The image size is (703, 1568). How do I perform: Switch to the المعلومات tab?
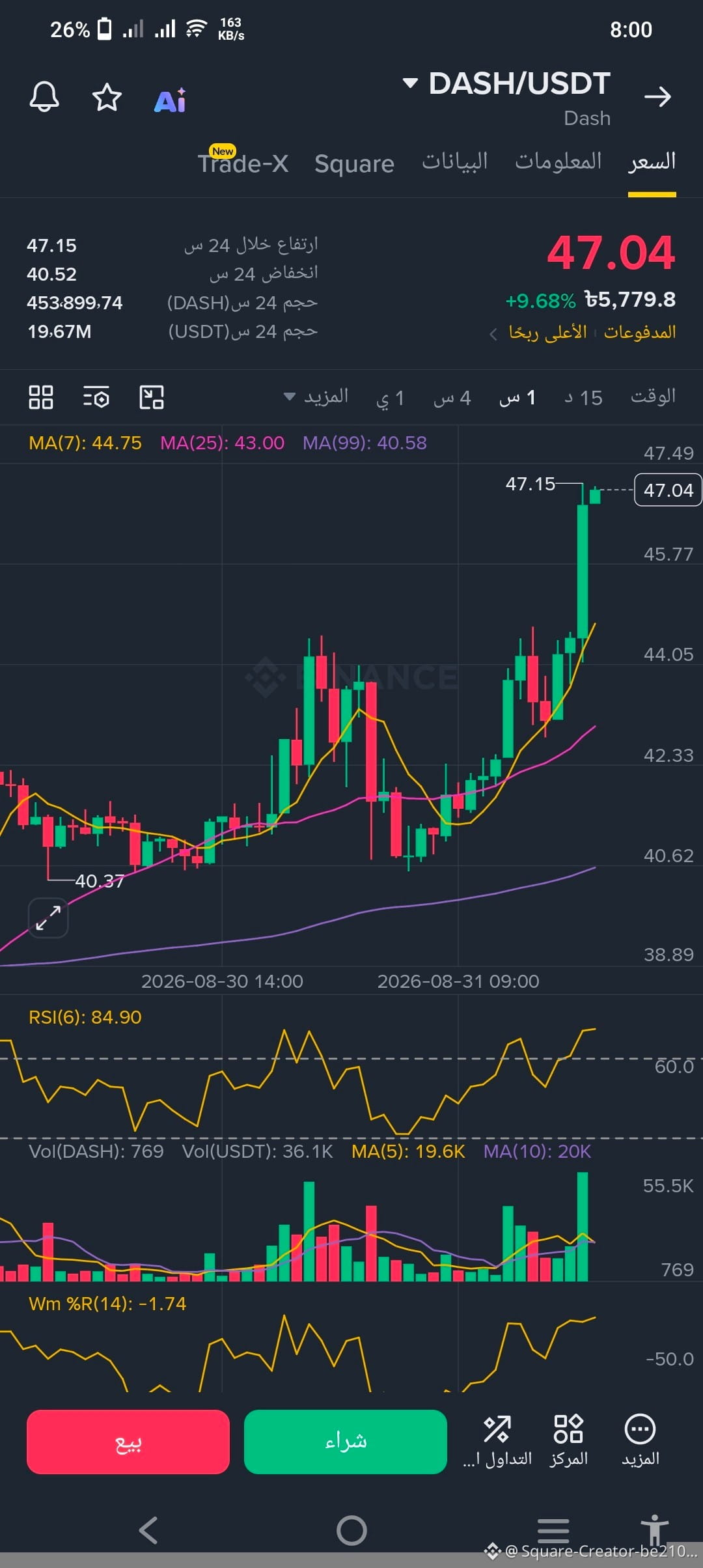coord(558,161)
